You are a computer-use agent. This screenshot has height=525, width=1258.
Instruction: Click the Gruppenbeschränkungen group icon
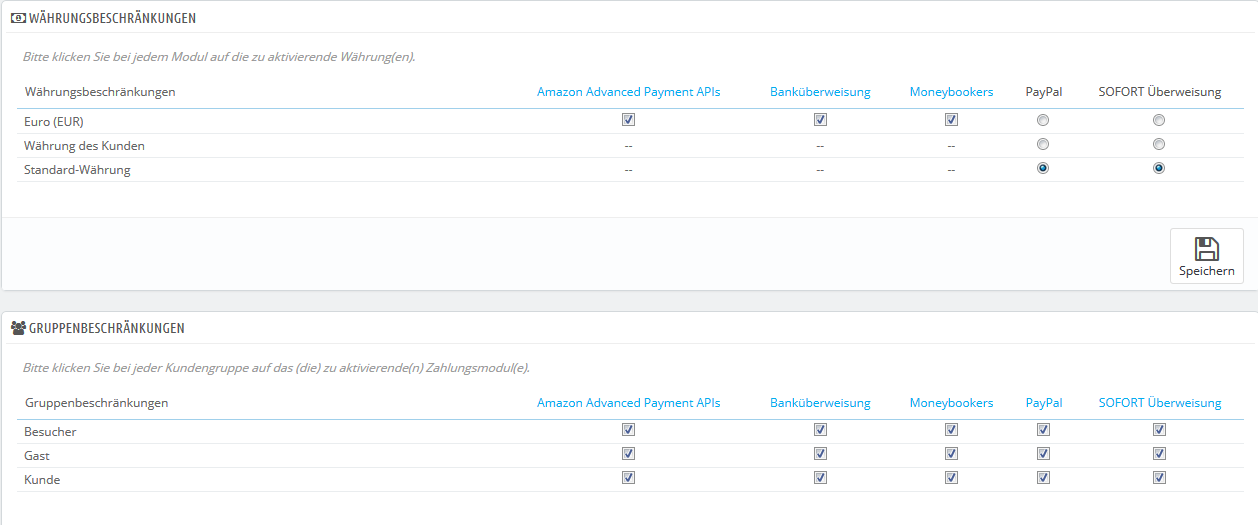[17, 328]
